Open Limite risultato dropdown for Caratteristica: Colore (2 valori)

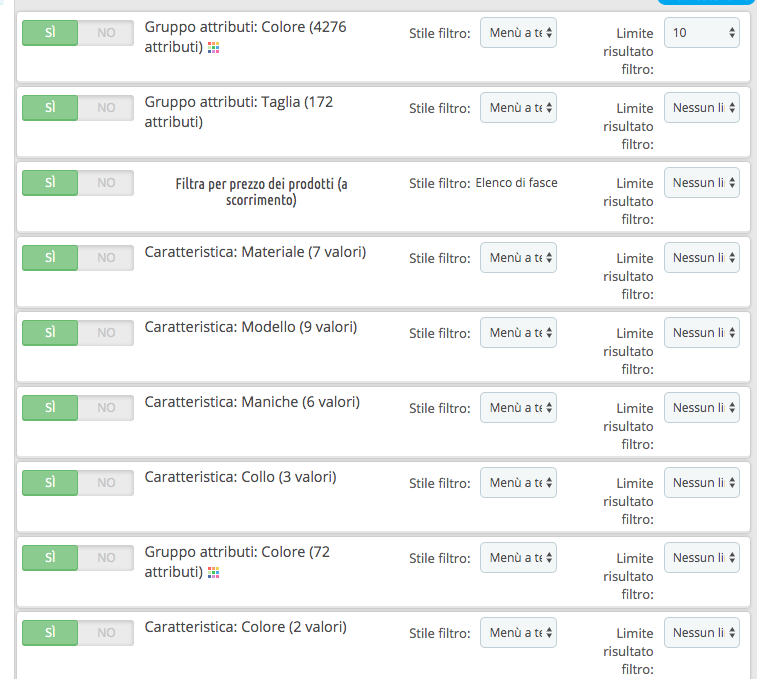coord(702,633)
